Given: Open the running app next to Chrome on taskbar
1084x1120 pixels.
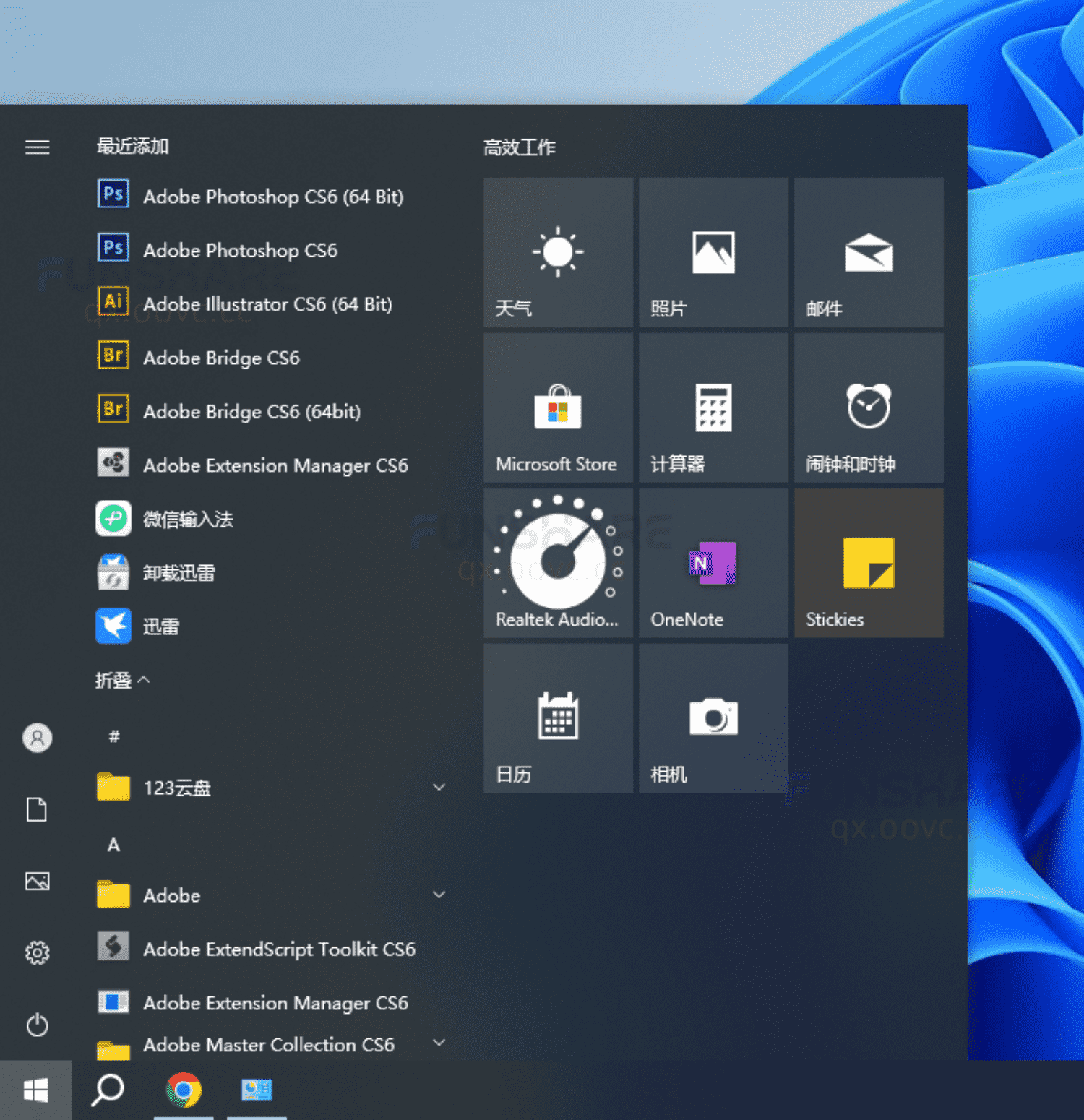Looking at the screenshot, I should click(x=257, y=1090).
